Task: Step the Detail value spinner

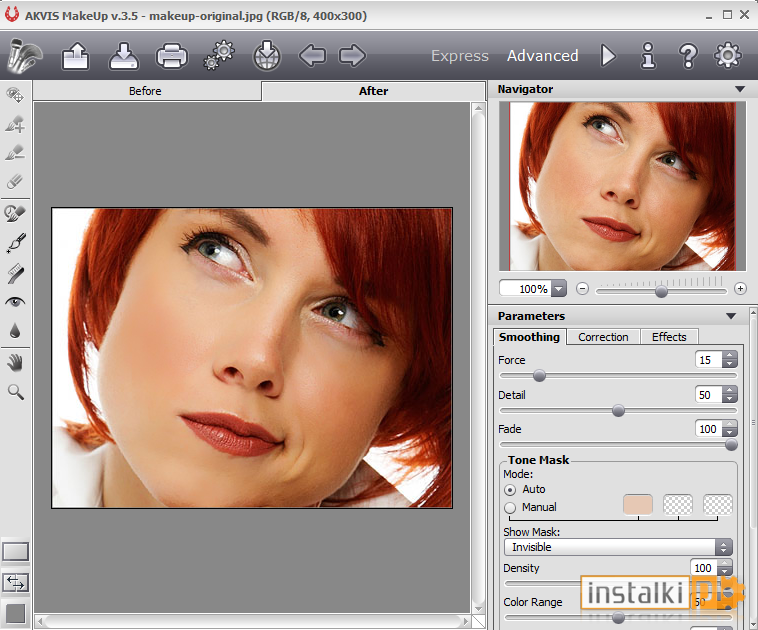Action: click(729, 395)
